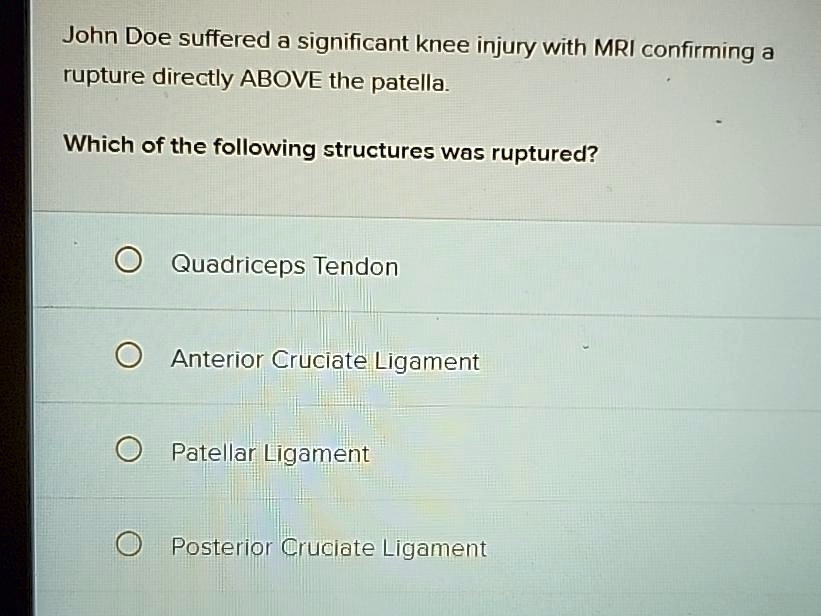
Task: Select the Posterior Cruciate Ligament radio button
Action: click(x=127, y=543)
